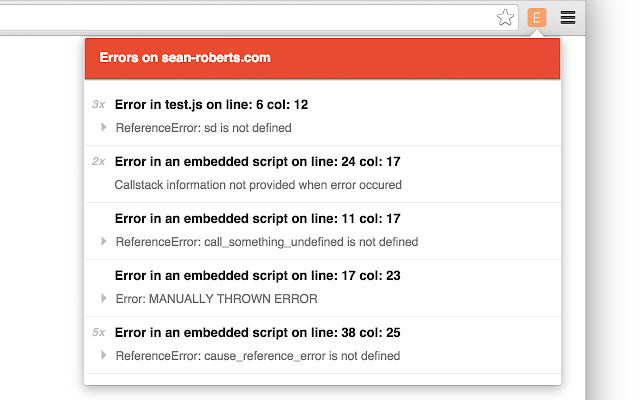
Task: Expand the call_something_undefined error stack
Action: click(104, 242)
